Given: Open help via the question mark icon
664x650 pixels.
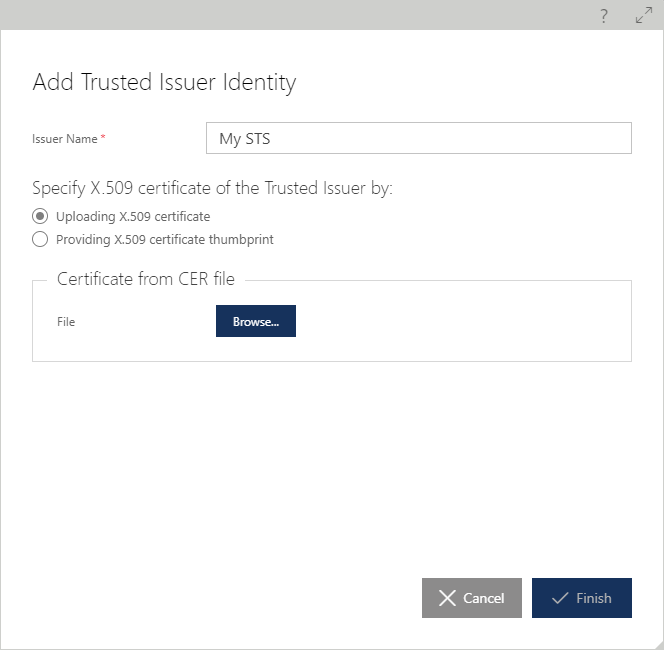Looking at the screenshot, I should coord(604,16).
